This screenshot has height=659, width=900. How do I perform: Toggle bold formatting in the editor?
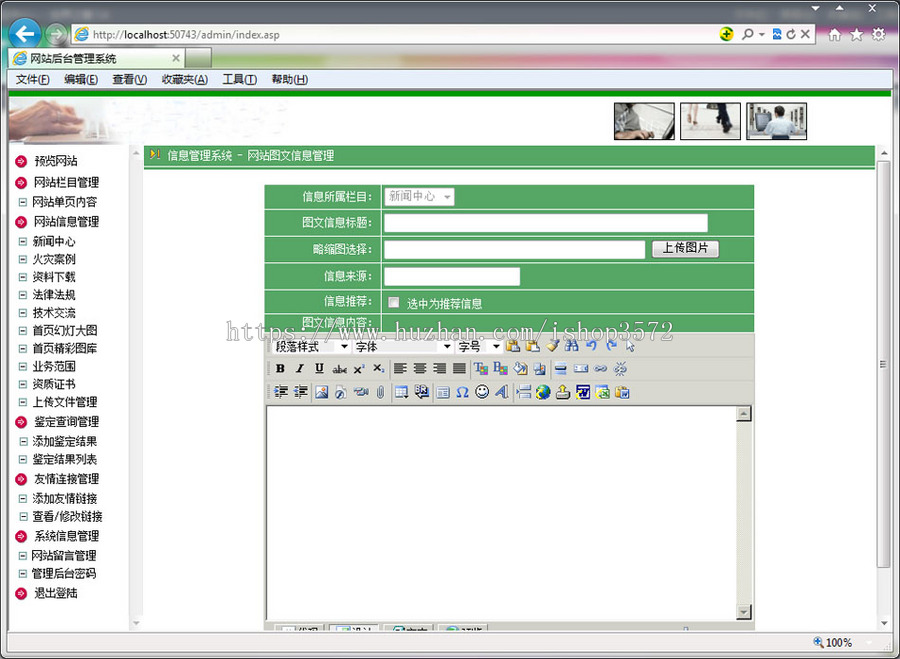(280, 368)
